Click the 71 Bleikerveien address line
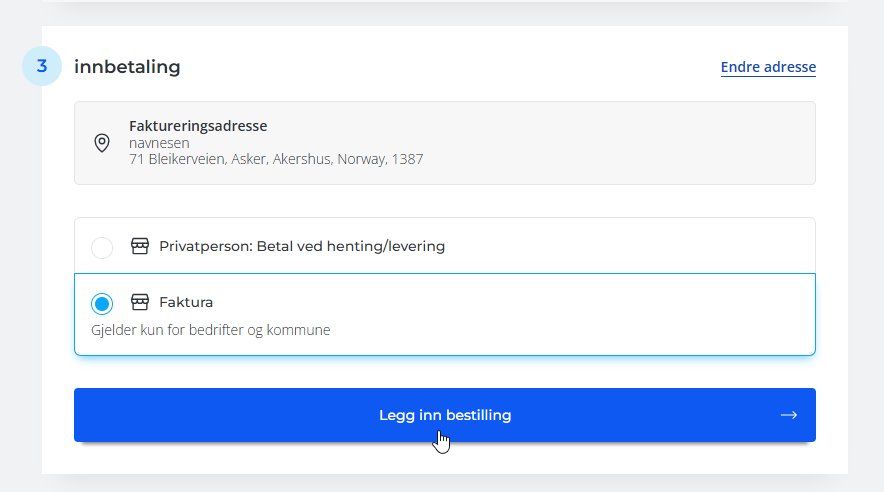 [x=276, y=159]
